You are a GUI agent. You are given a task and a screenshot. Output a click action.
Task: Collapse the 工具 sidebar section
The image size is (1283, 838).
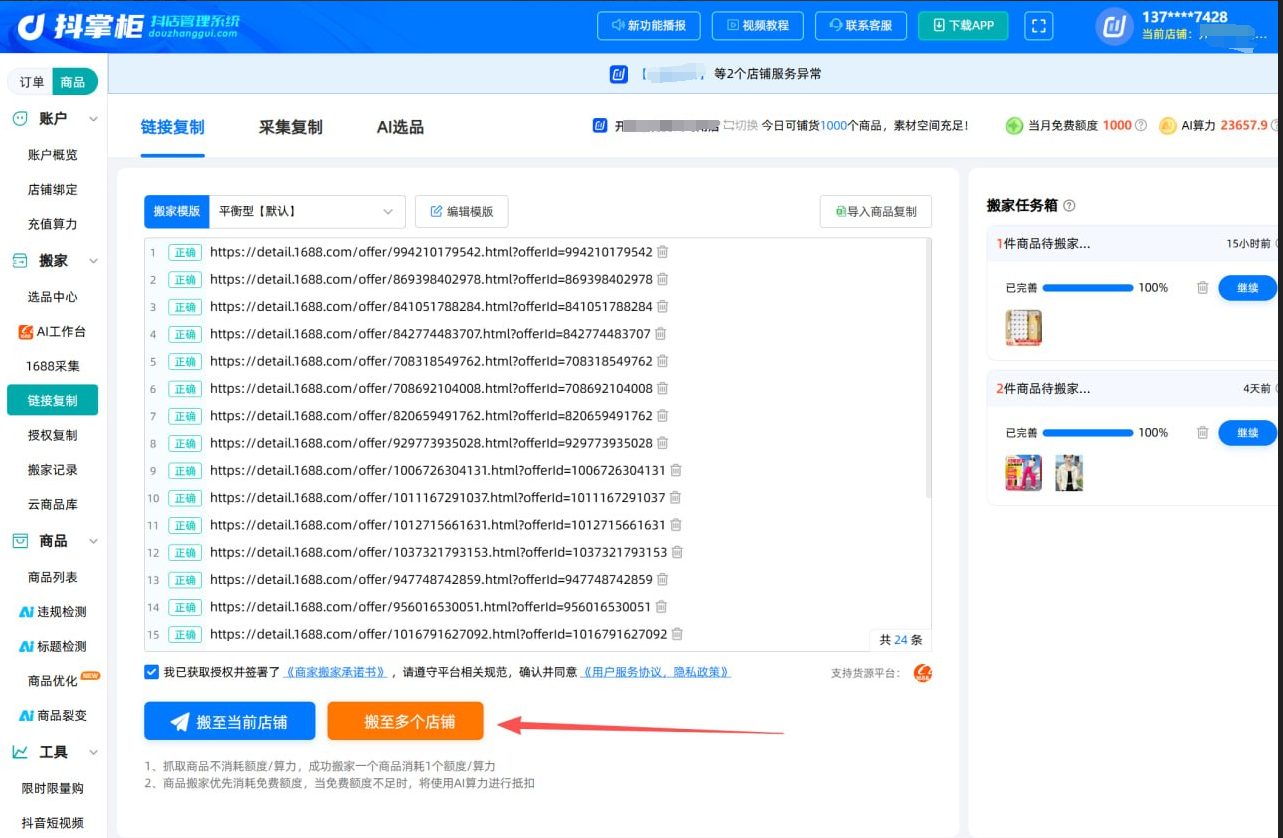[x=93, y=752]
